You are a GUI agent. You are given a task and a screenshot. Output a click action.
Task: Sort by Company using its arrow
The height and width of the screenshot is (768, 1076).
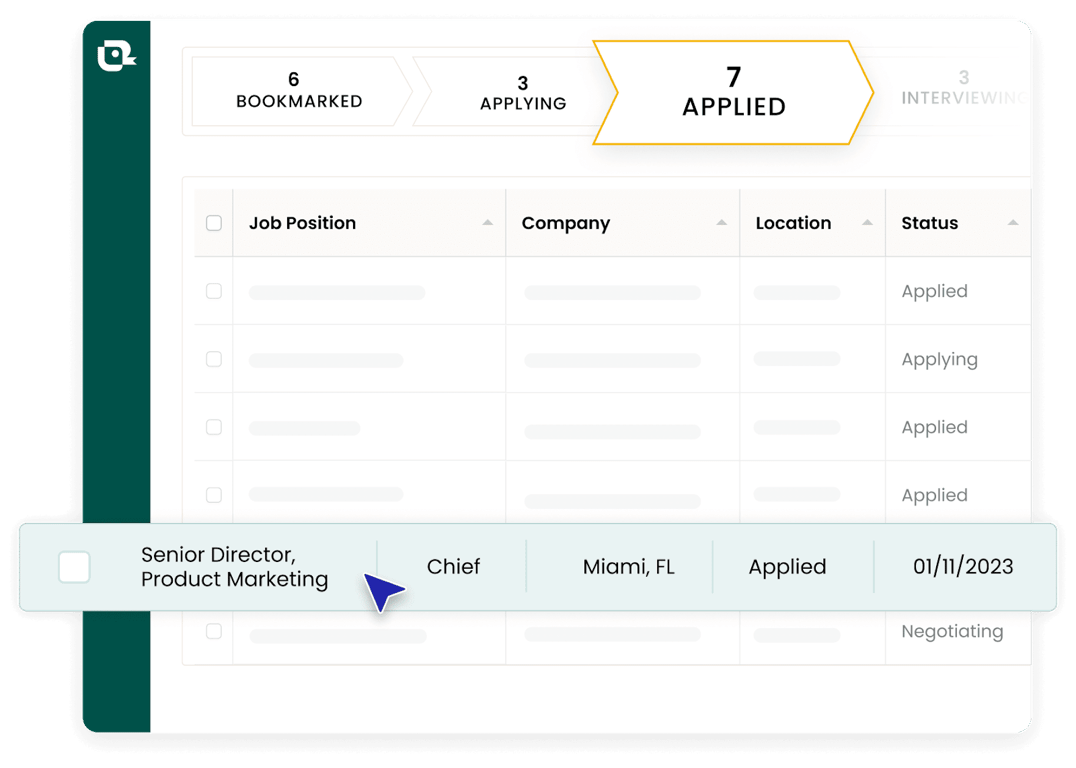[x=721, y=222]
